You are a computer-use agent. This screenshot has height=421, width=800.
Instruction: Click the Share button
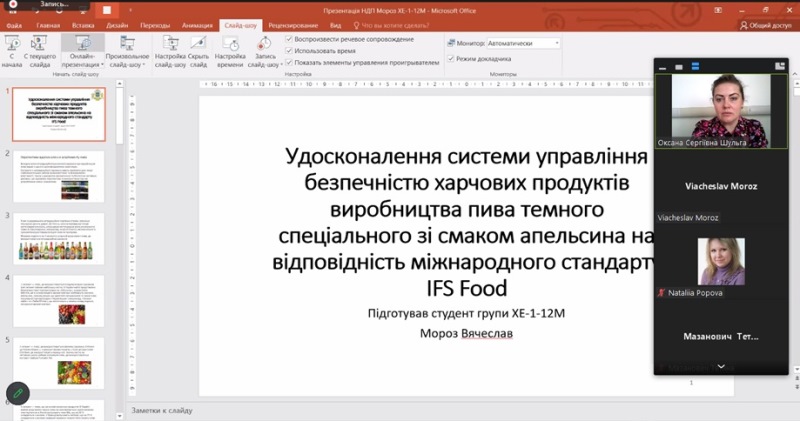(x=766, y=25)
